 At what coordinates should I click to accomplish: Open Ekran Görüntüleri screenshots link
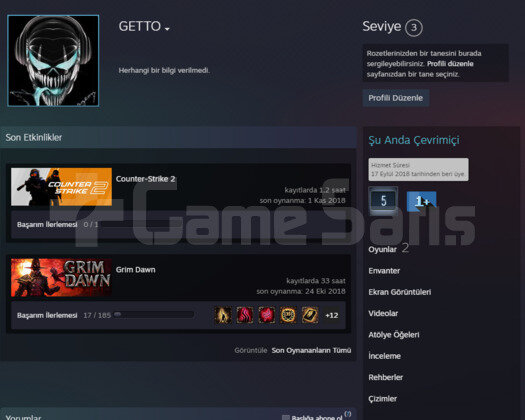tap(400, 292)
